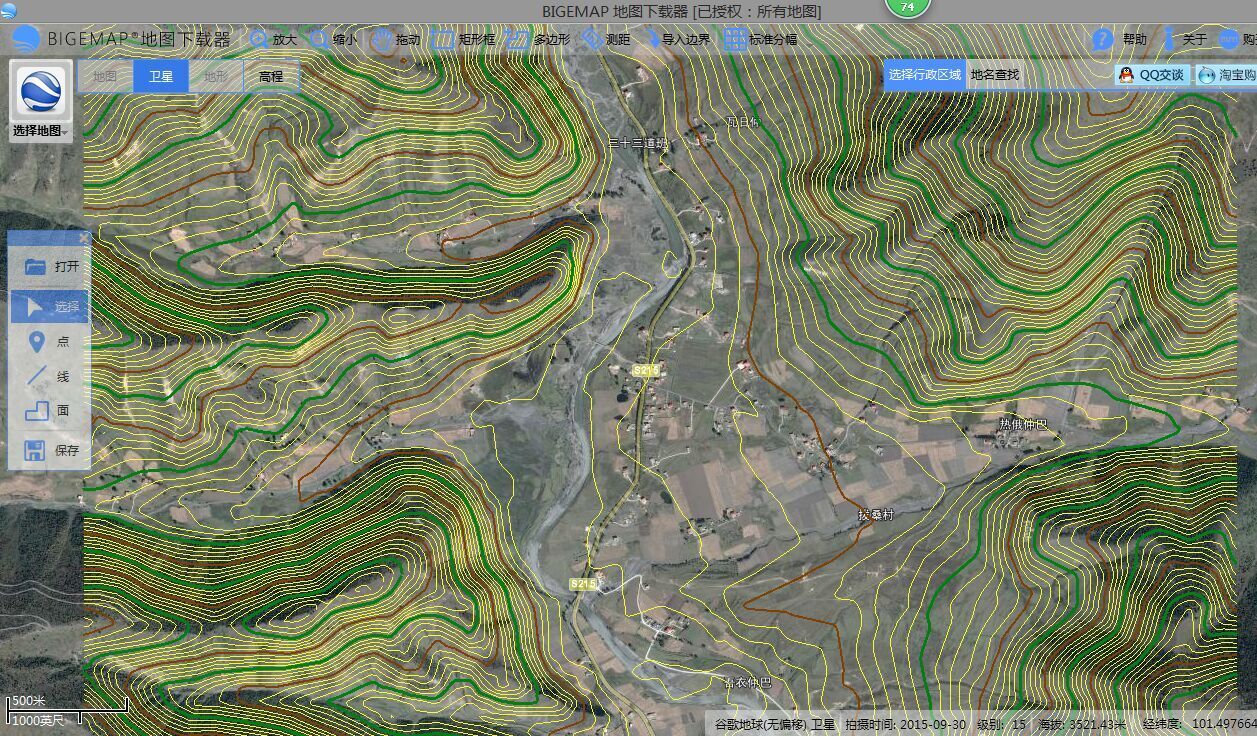Viewport: 1257px width, 736px height.
Task: Select the 面 polygon drawing tool
Action: (50, 410)
